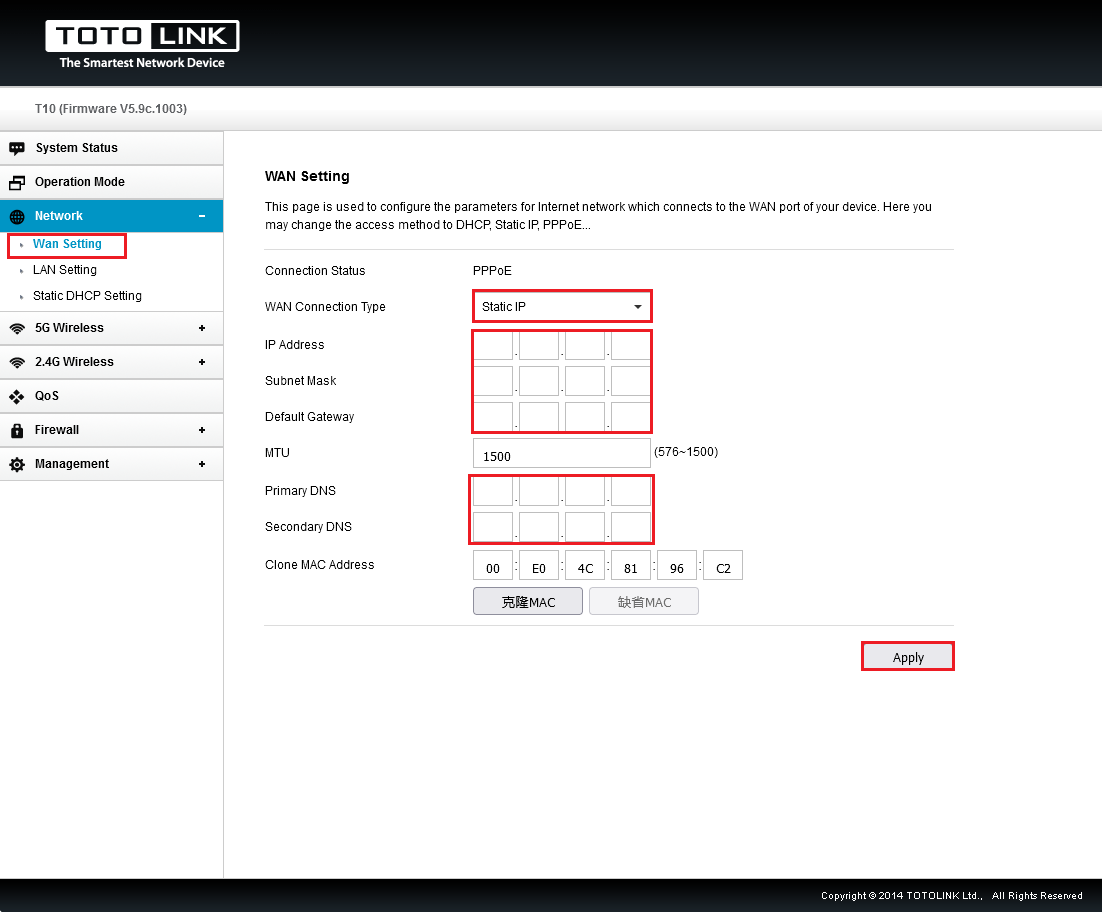Click the first octet of IP Address
The image size is (1102, 912).
[493, 346]
